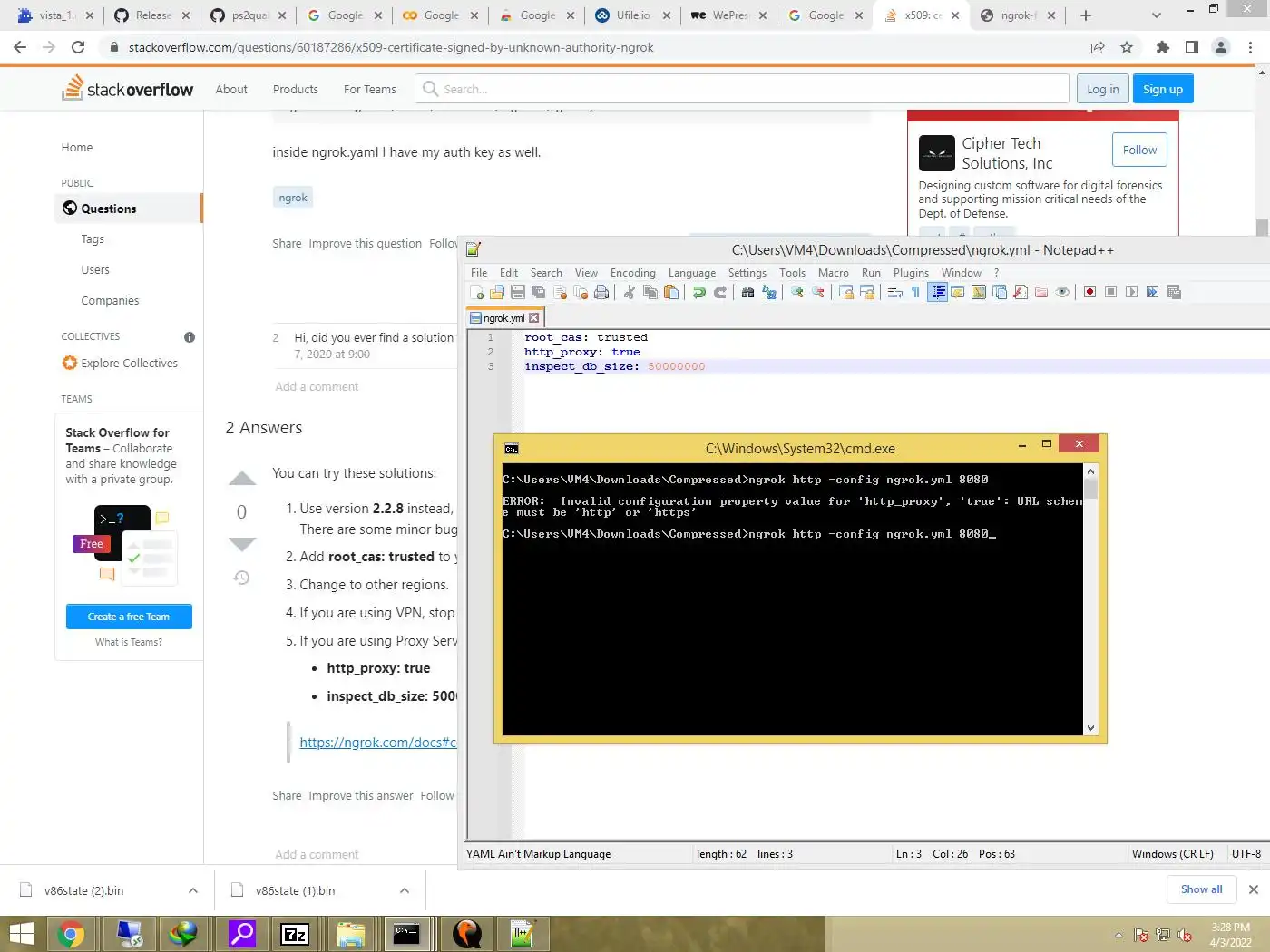
Task: Upvote the first Stack Overflow answer
Action: pyautogui.click(x=242, y=479)
